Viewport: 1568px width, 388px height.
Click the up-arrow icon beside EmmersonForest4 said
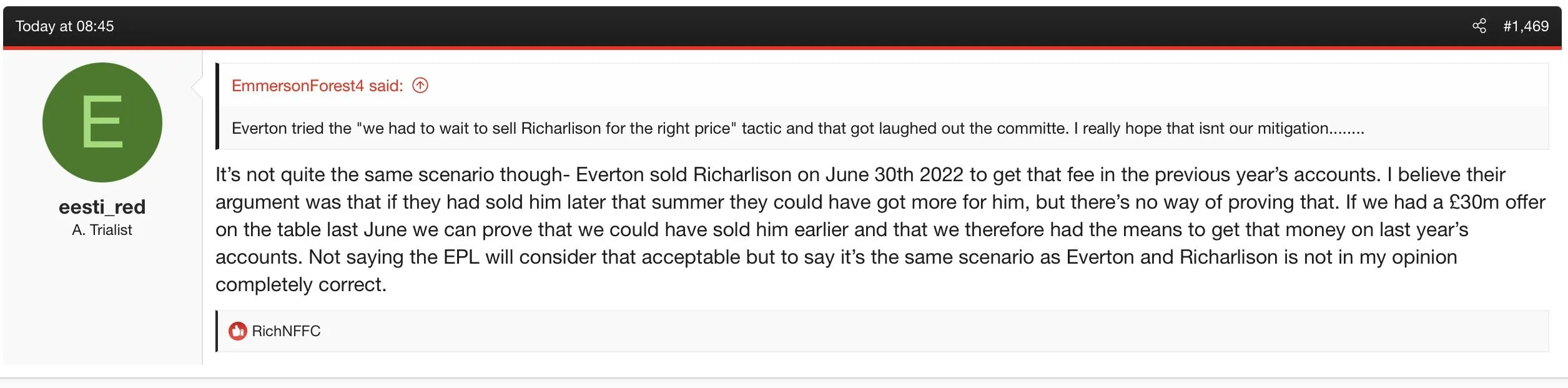click(x=420, y=86)
